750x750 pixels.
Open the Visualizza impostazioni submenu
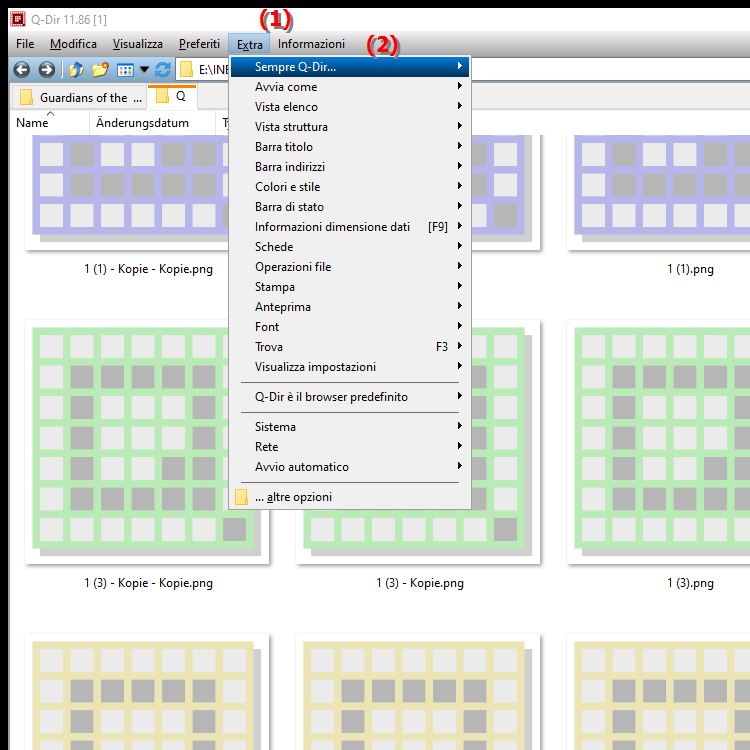click(350, 367)
